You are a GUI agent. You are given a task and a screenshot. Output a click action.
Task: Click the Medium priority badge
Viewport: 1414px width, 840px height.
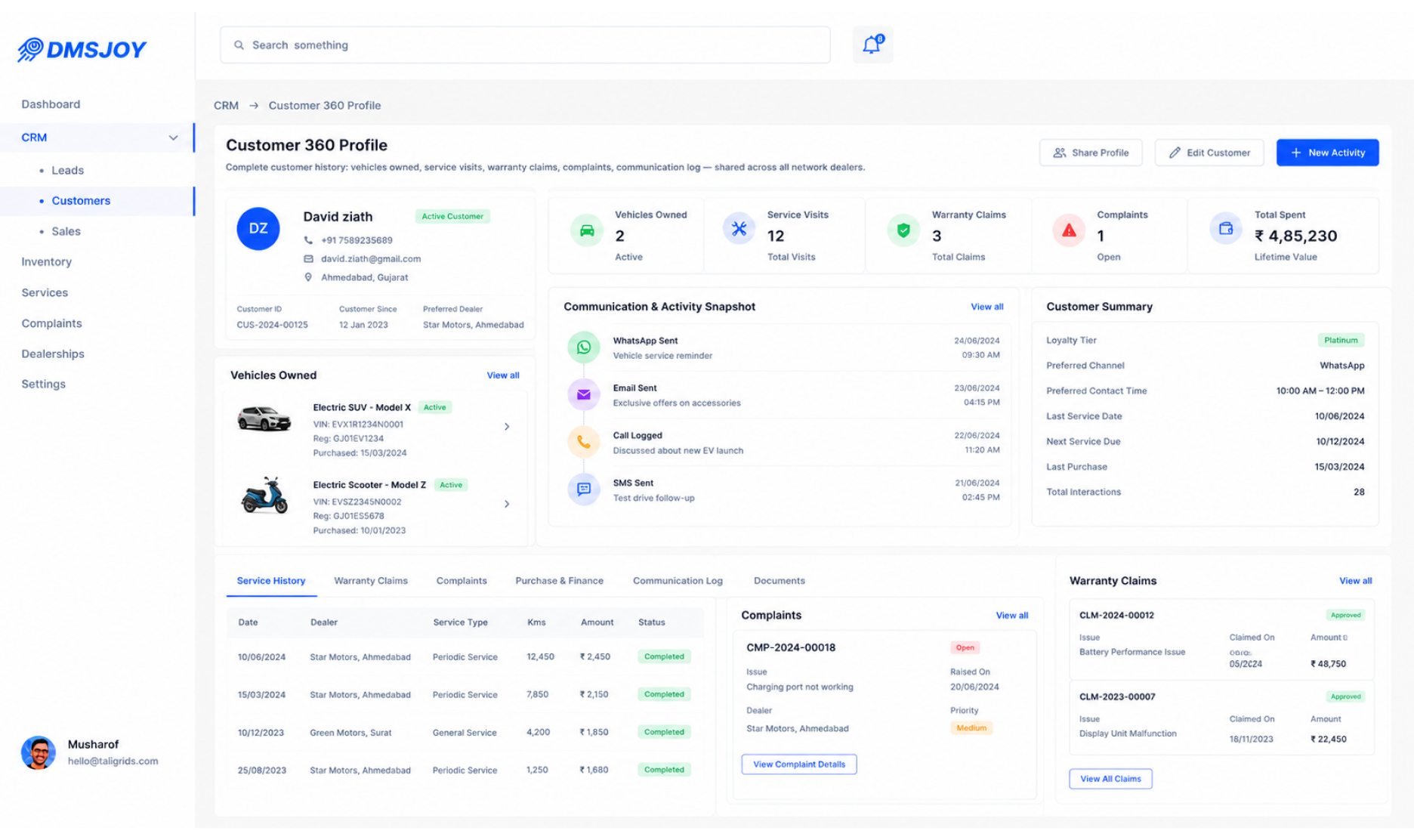971,728
